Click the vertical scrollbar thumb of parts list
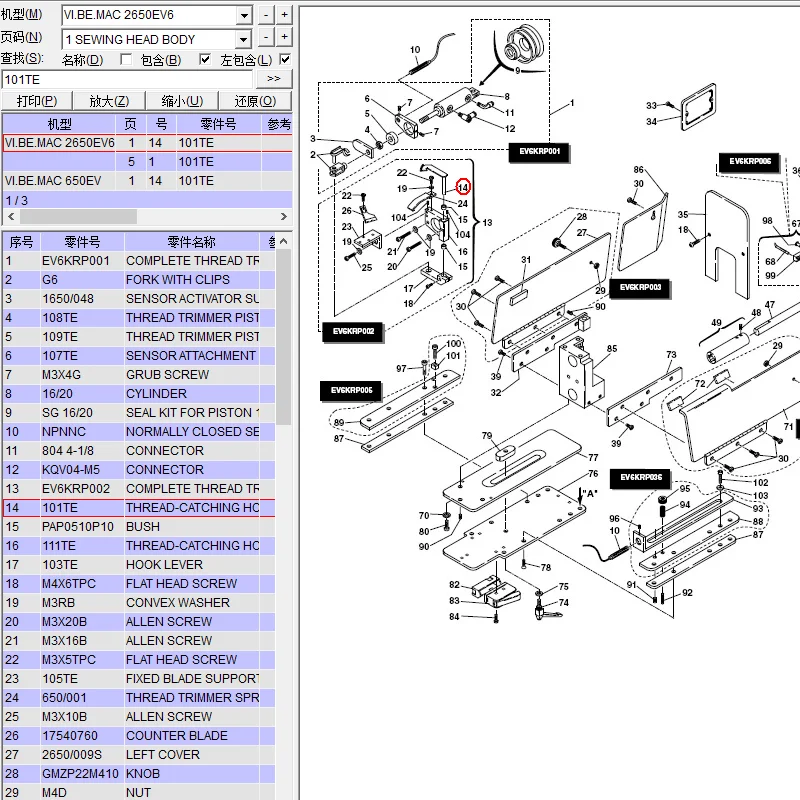This screenshot has height=800, width=800. (284, 337)
